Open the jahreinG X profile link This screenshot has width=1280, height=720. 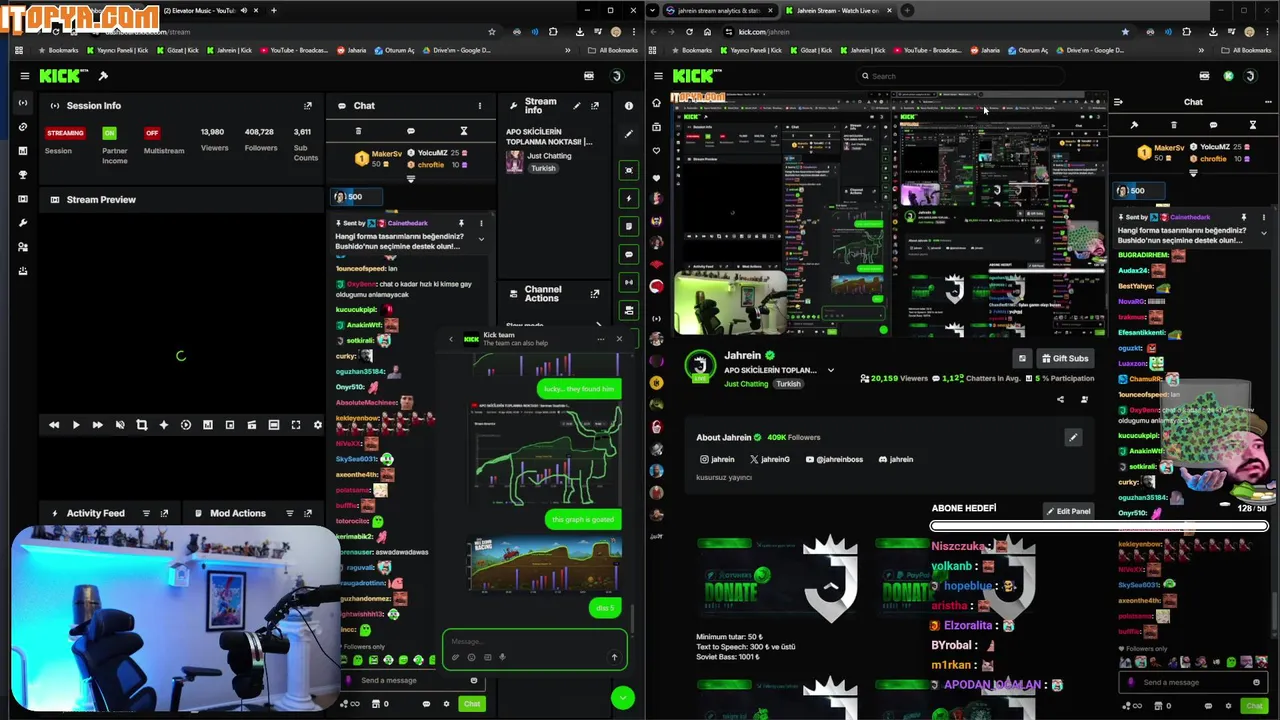[x=768, y=459]
